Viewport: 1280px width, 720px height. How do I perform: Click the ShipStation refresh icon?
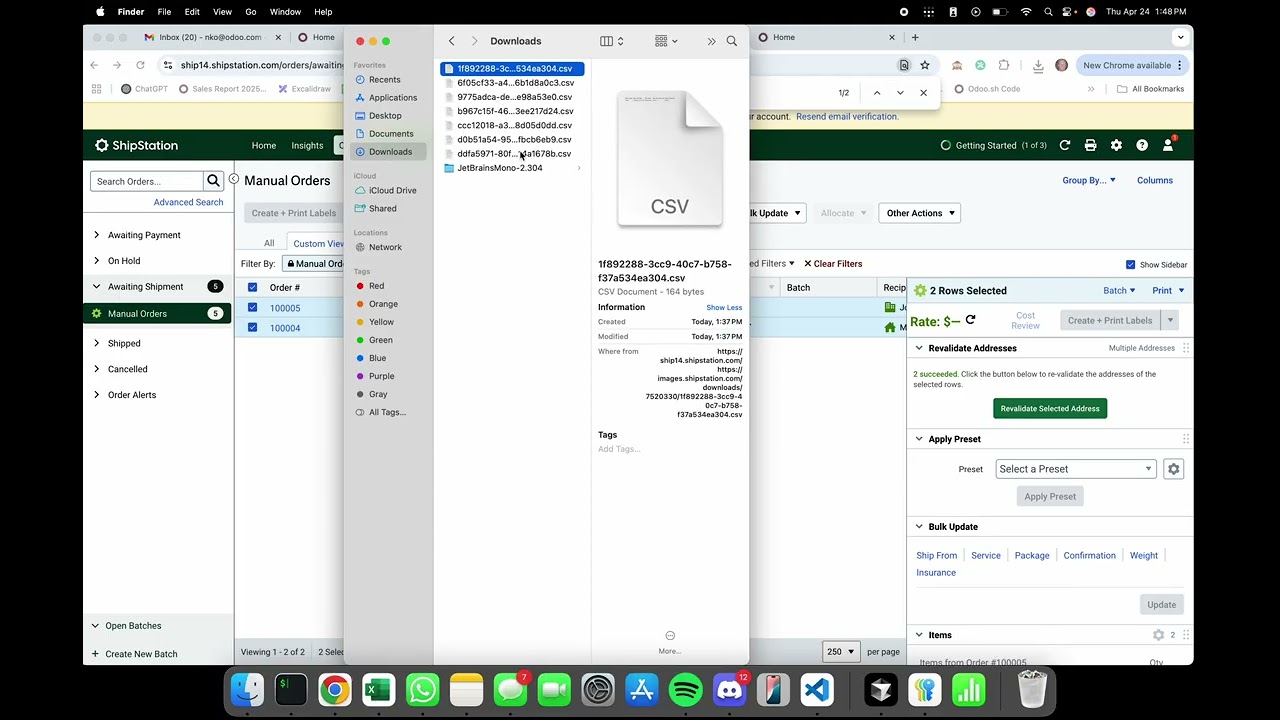1065,146
